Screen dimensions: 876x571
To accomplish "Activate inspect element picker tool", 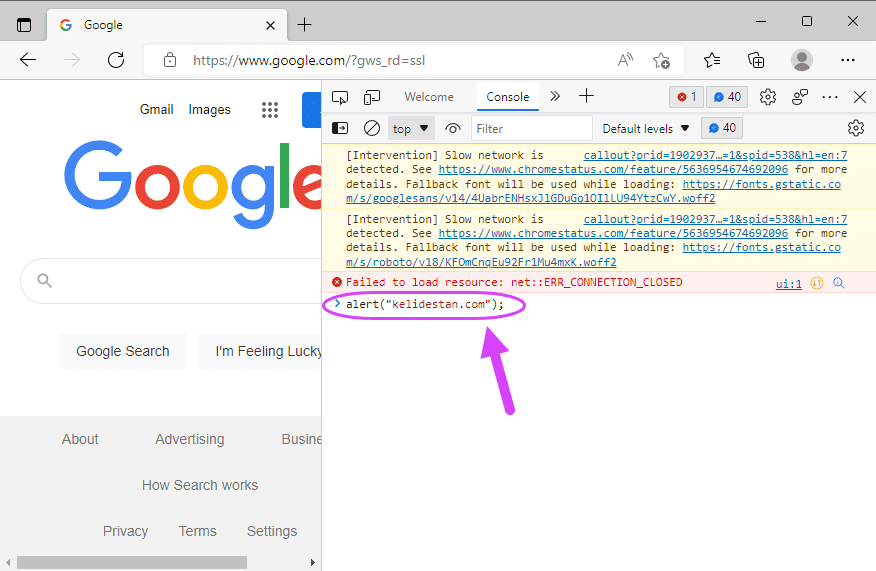I will (340, 97).
